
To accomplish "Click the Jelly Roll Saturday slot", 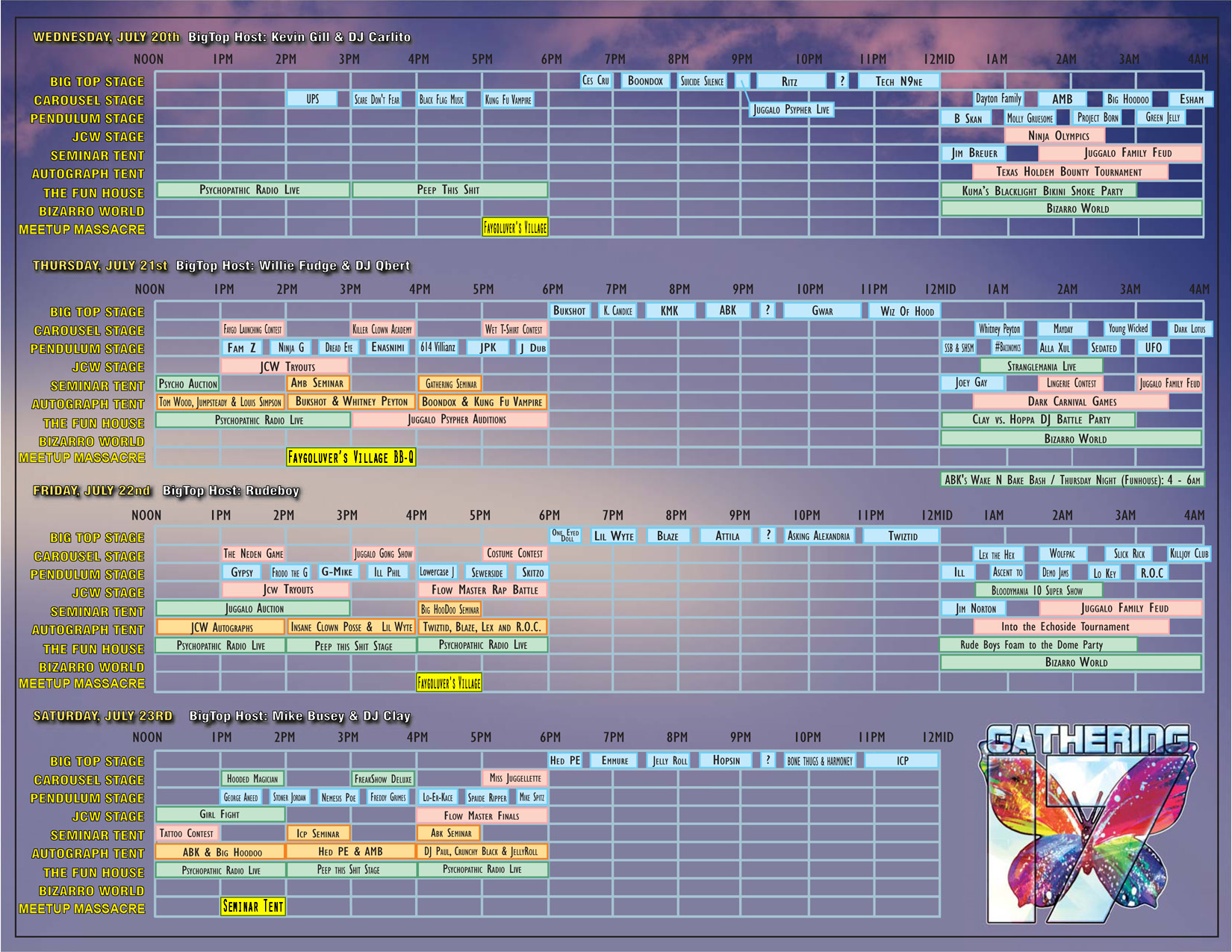I will coord(670,760).
